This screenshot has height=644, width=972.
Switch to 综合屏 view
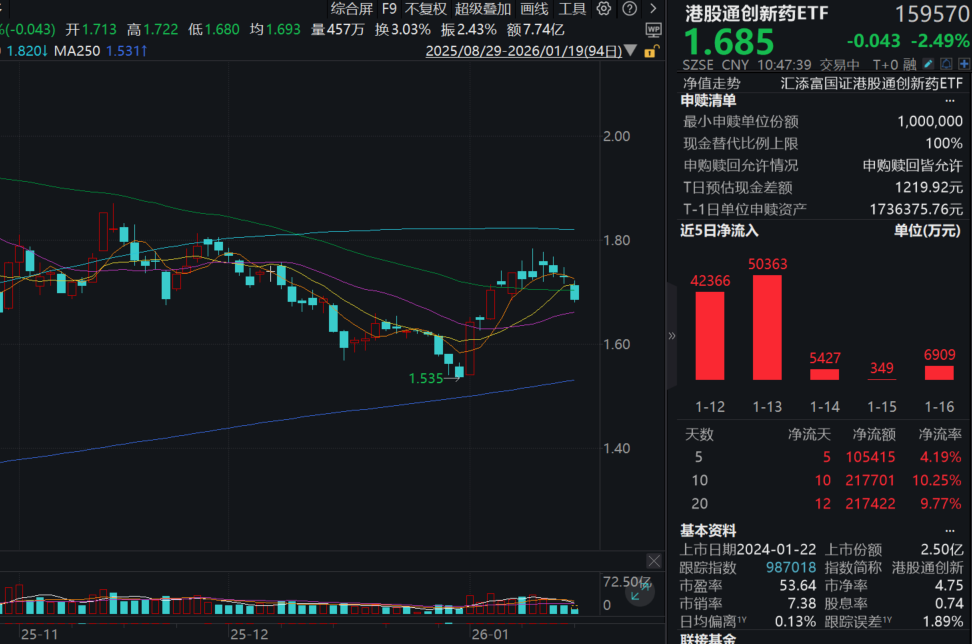[x=349, y=8]
